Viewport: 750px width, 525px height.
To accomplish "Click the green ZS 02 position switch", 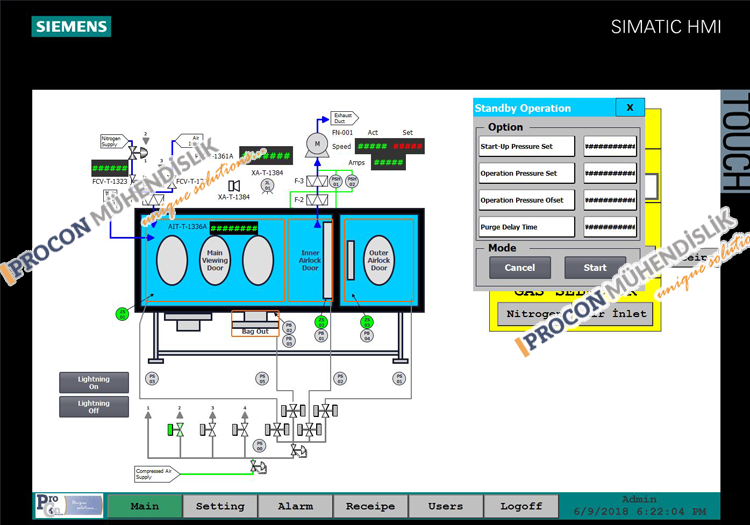I will click(x=321, y=322).
